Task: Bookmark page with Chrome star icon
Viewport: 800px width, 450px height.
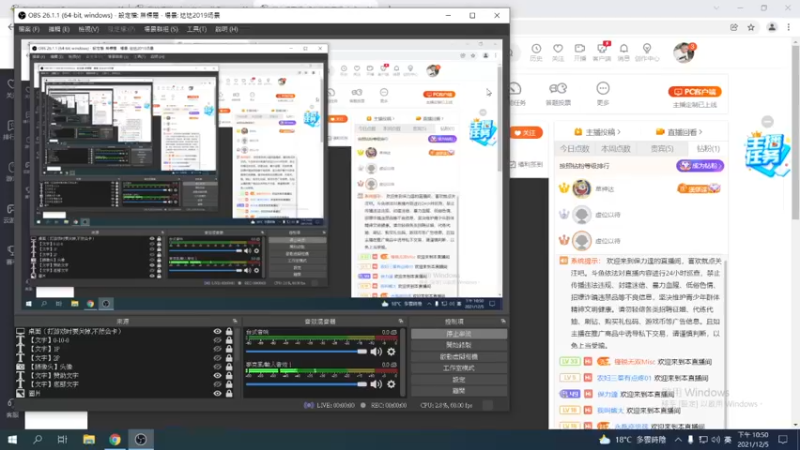Action: pyautogui.click(x=751, y=28)
